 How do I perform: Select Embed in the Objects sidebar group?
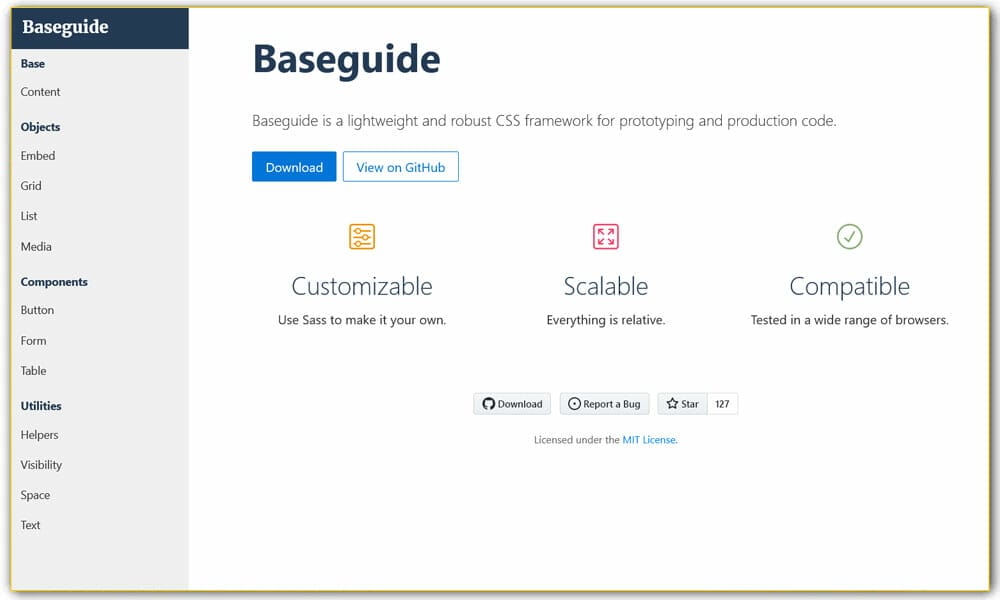(x=38, y=156)
